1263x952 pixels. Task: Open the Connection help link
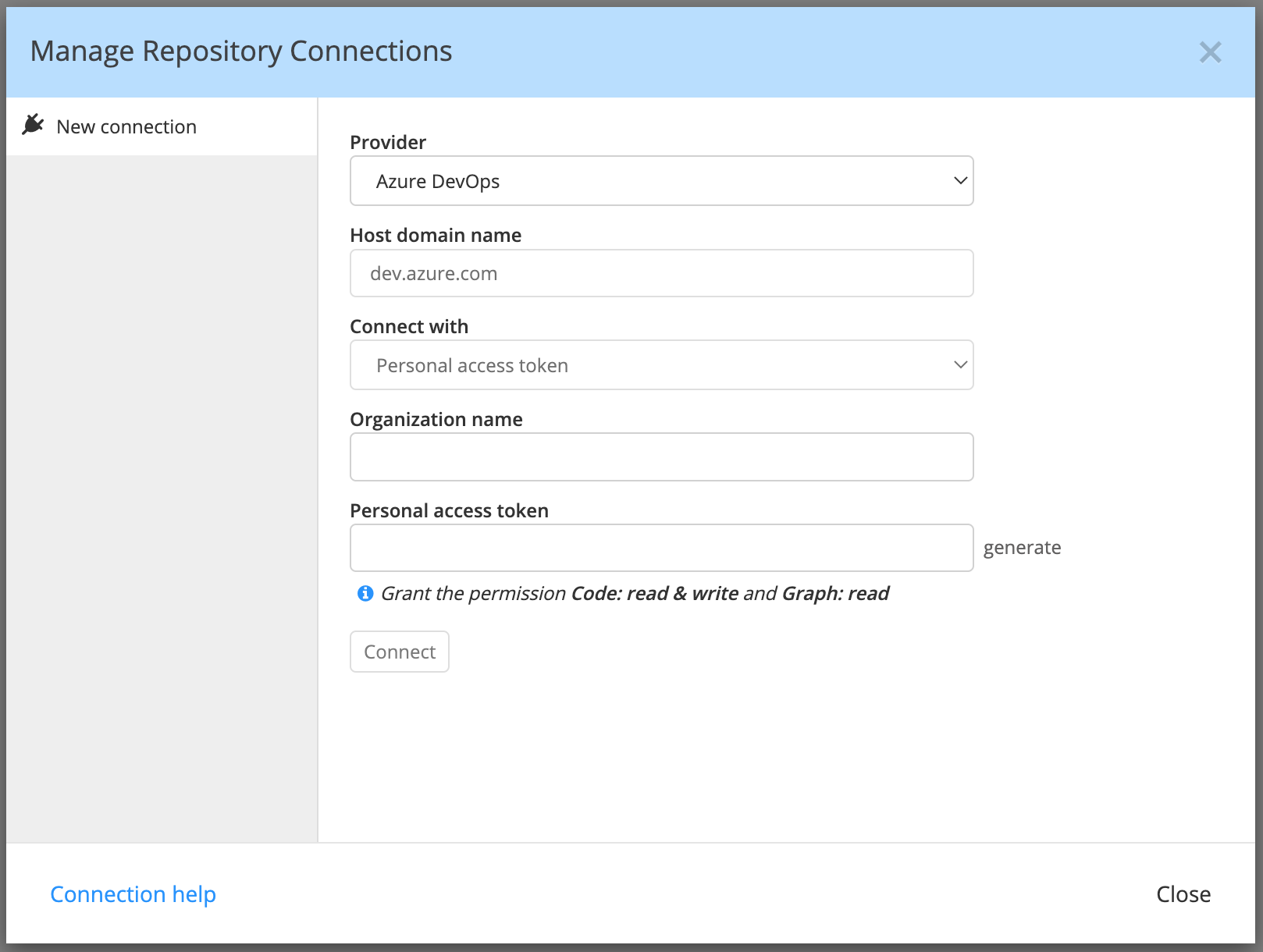pyautogui.click(x=133, y=894)
